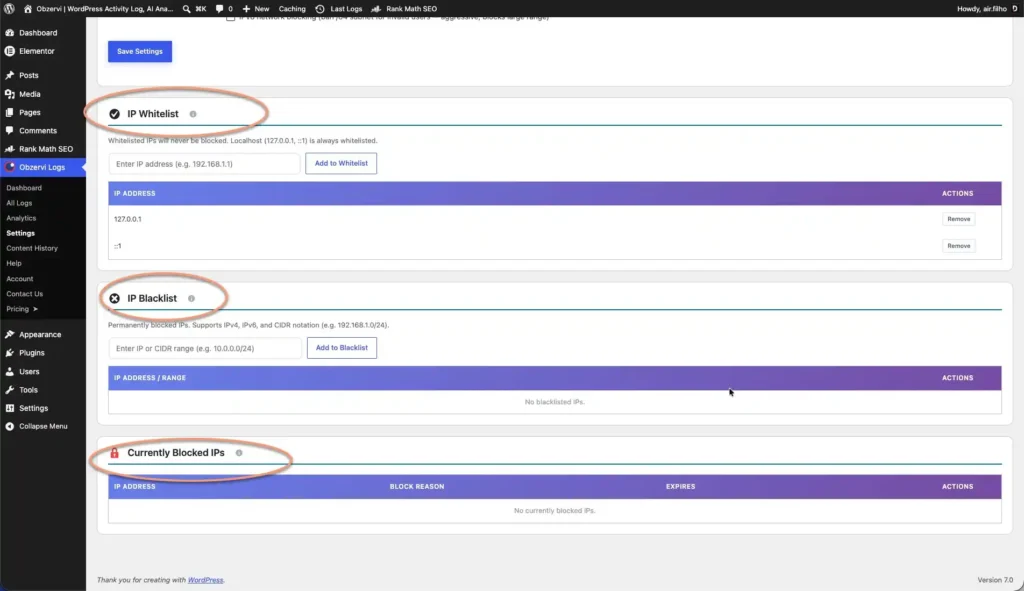Viewport: 1024px width, 591px height.
Task: Open Contact Us submenu item
Action: [x=25, y=294]
